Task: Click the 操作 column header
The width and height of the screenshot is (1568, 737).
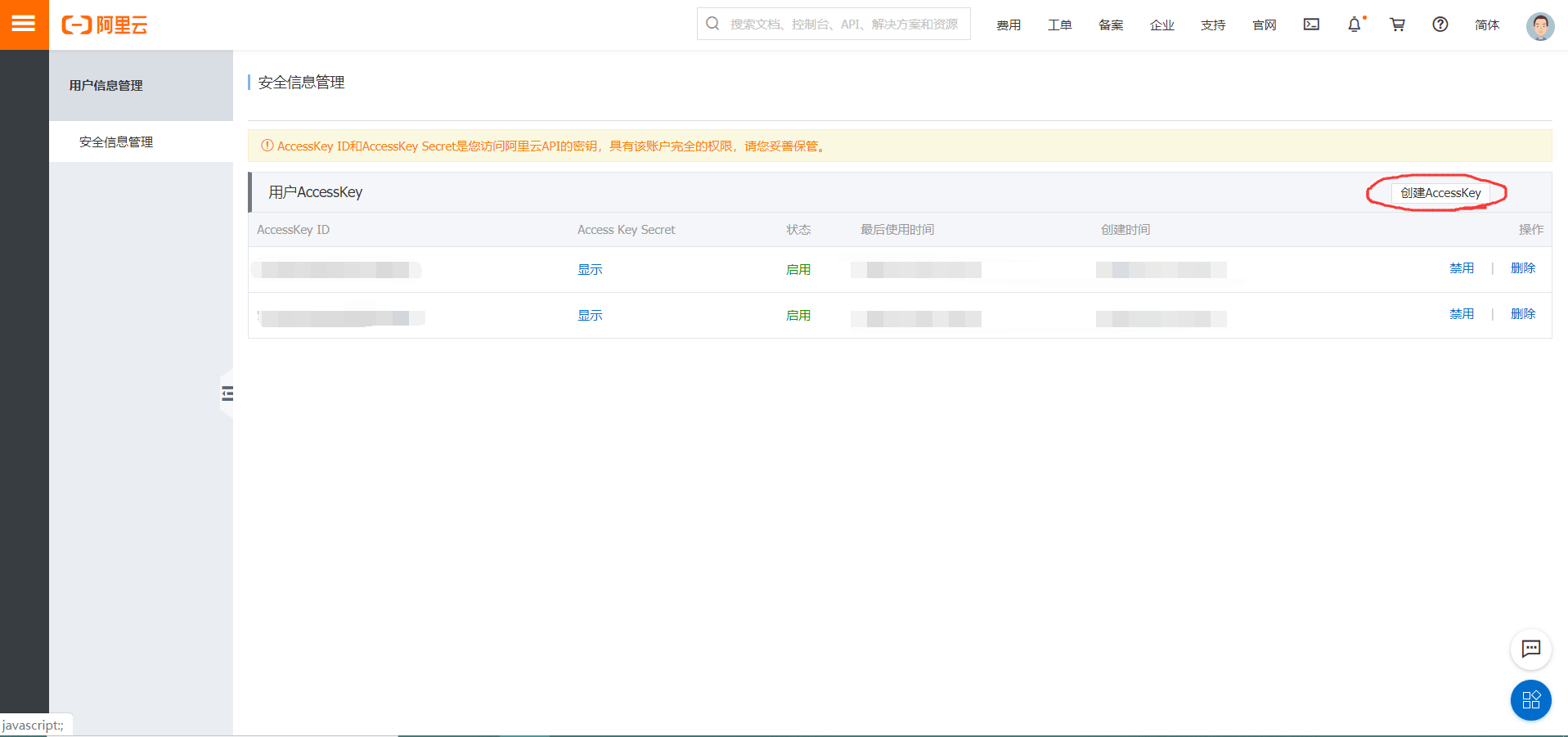Action: [x=1531, y=230]
